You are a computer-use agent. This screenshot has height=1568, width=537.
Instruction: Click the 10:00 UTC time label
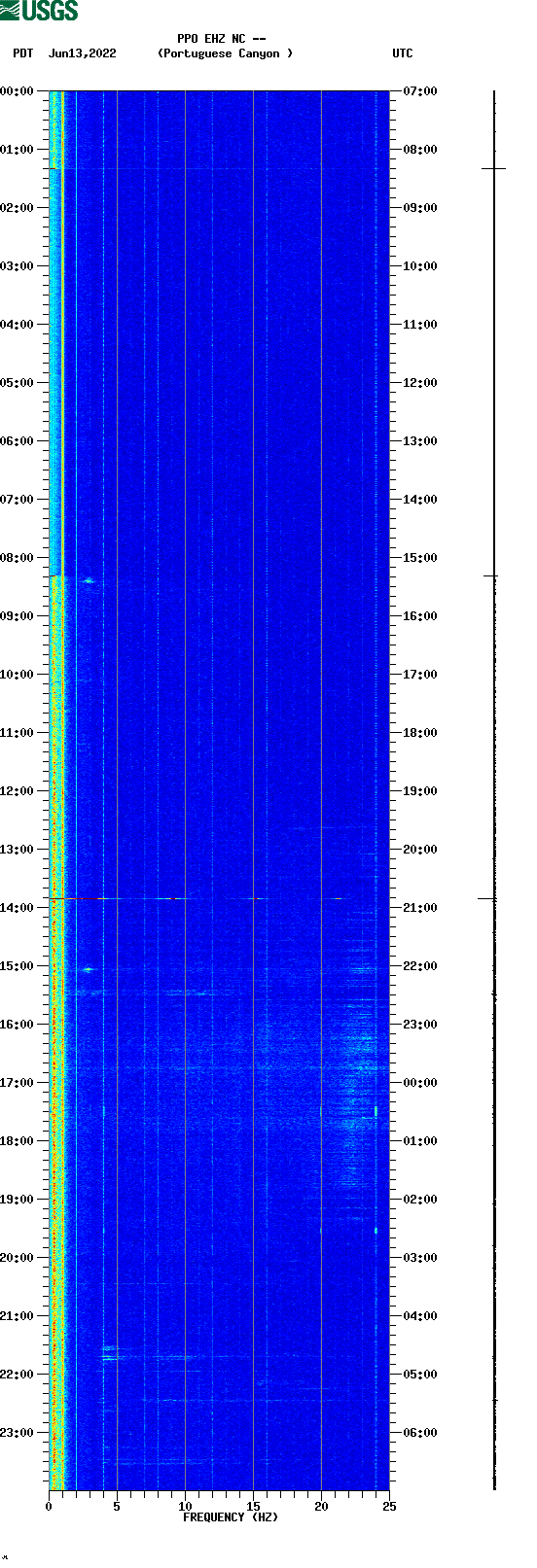[x=420, y=266]
